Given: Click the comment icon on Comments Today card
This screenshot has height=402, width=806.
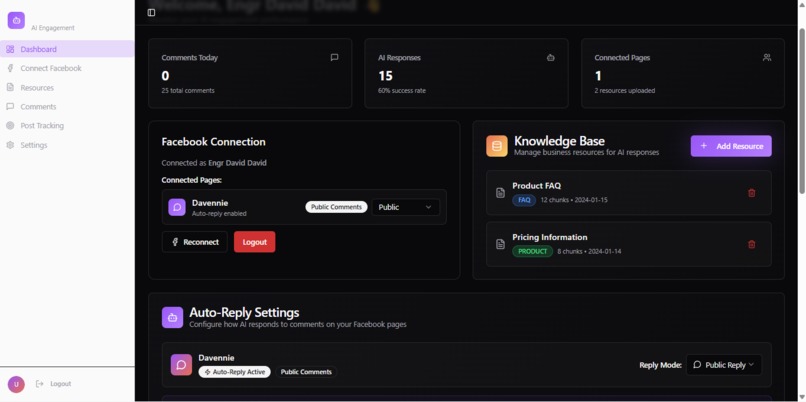Looking at the screenshot, I should pyautogui.click(x=334, y=58).
